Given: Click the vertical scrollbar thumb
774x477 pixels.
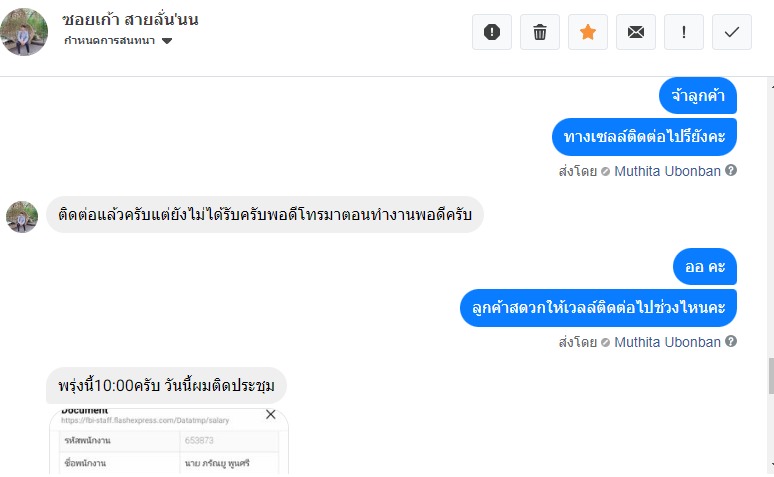Looking at the screenshot, I should click(x=769, y=375).
